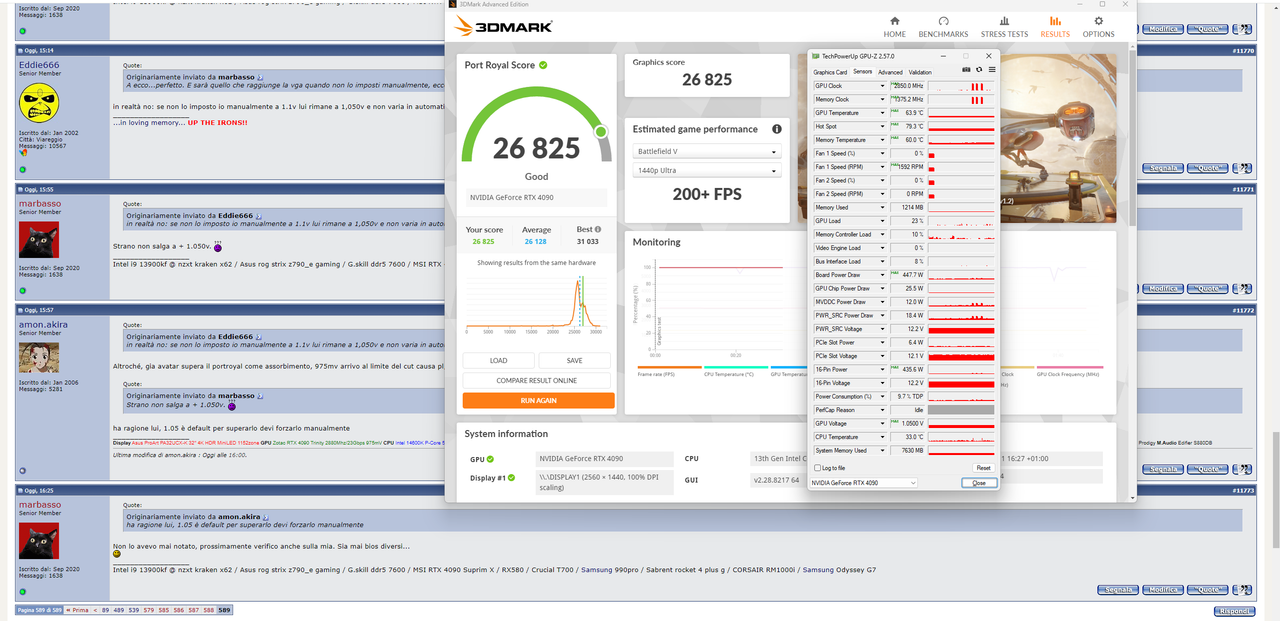Click the 3DMark logo

tap(502, 27)
